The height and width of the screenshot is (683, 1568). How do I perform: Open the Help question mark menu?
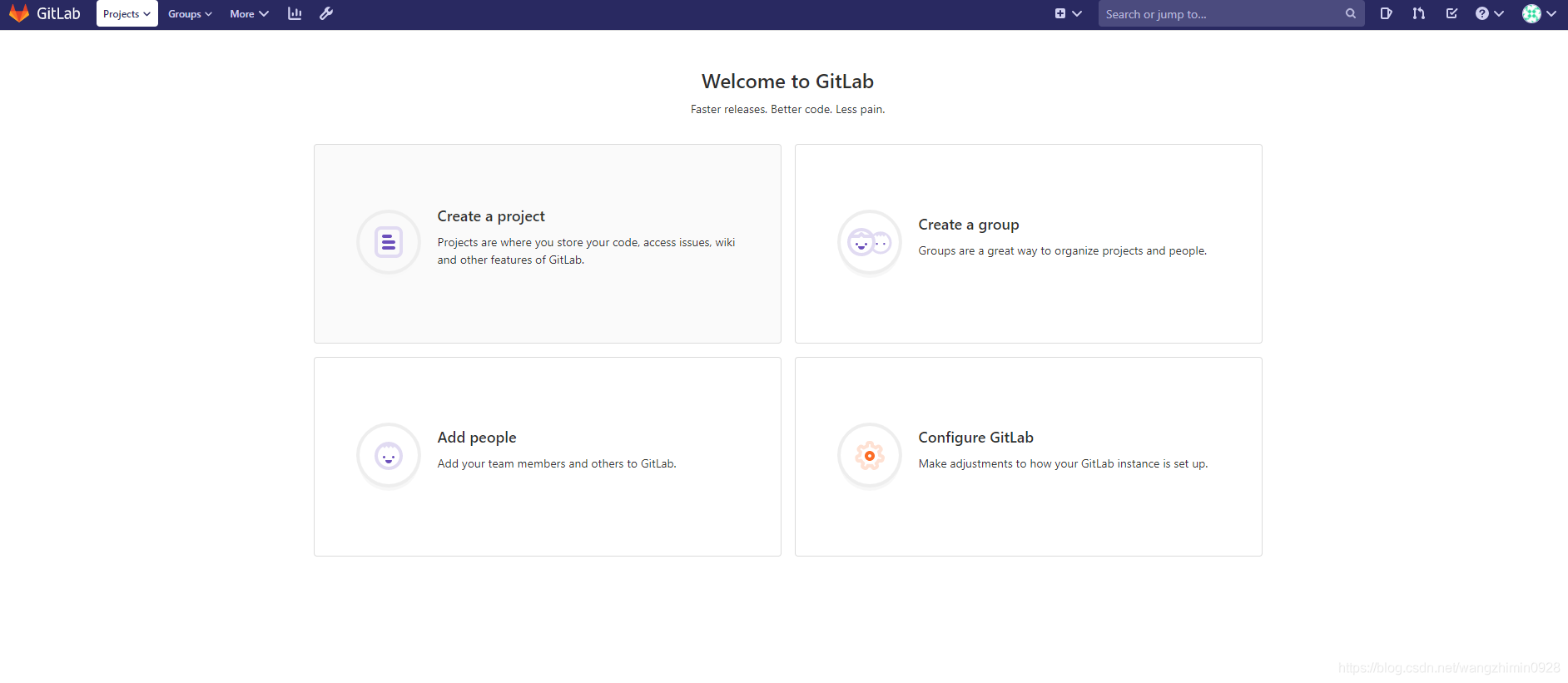1489,13
